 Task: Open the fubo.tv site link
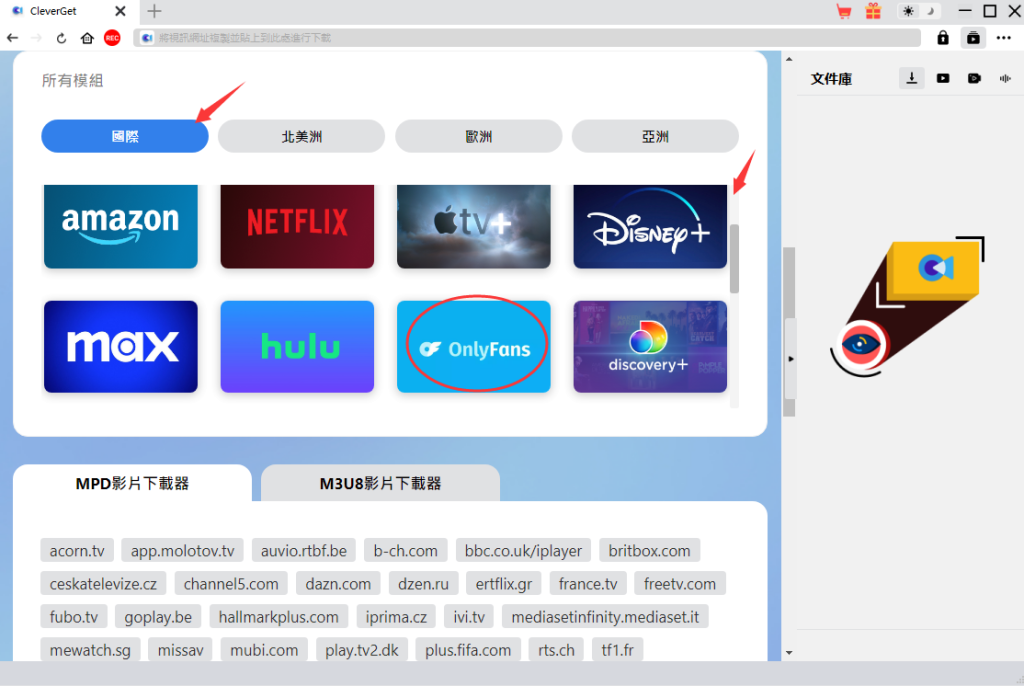point(74,617)
